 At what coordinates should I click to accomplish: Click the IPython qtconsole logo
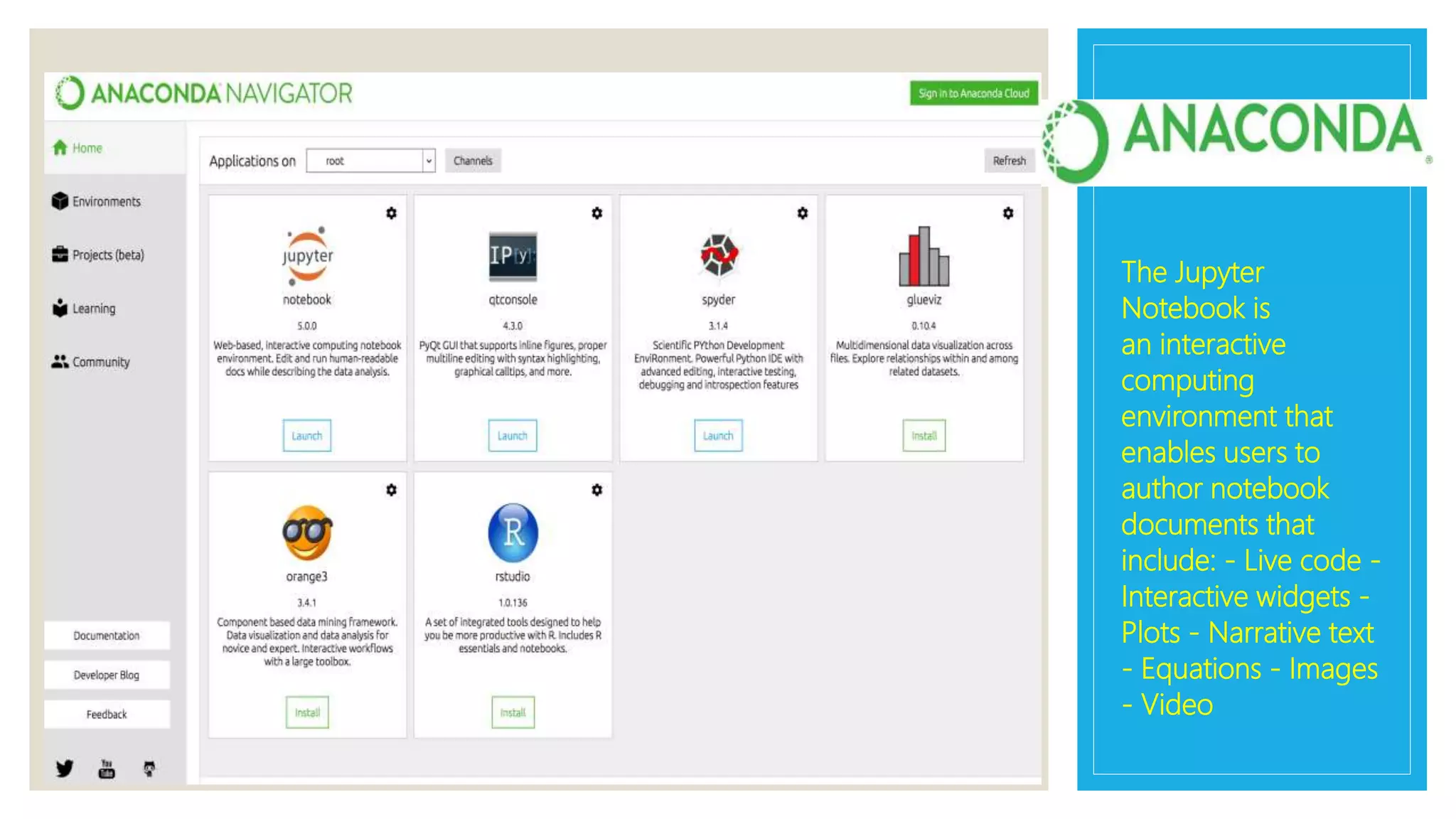pos(513,256)
